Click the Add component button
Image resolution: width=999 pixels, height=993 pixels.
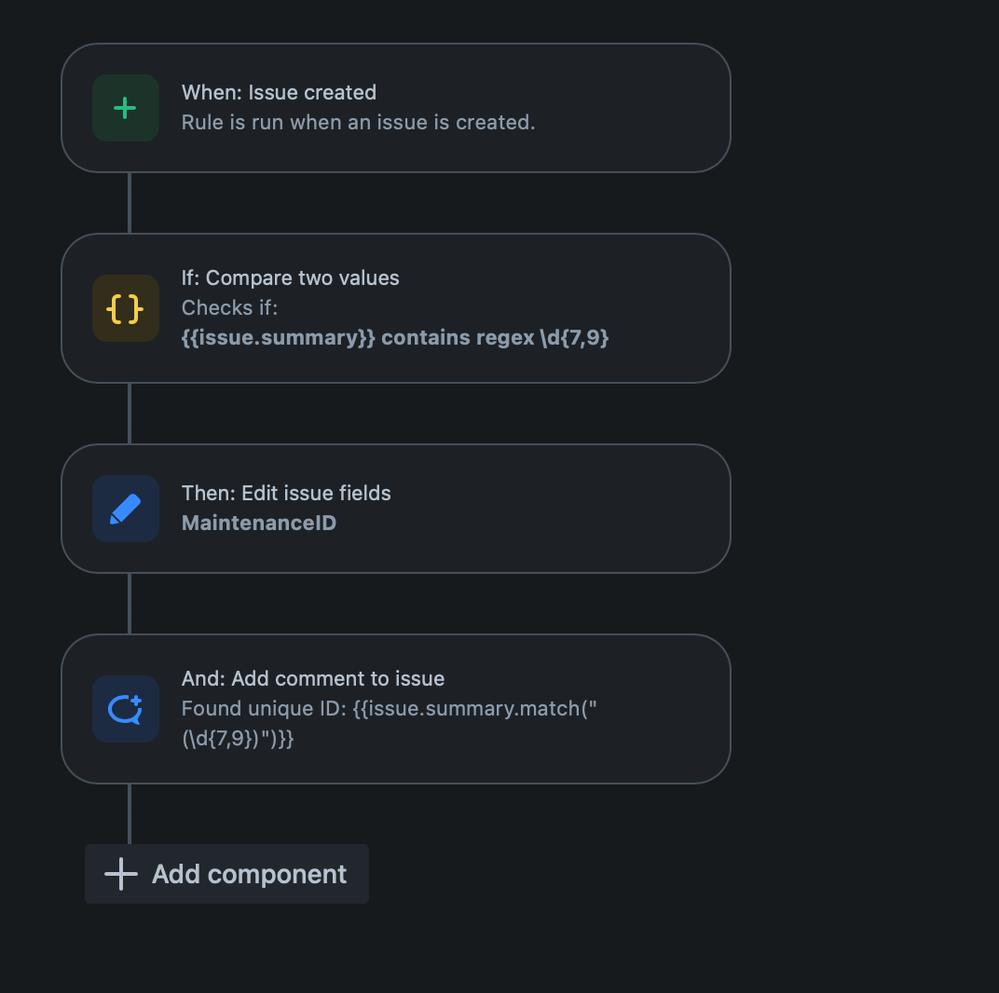(226, 873)
